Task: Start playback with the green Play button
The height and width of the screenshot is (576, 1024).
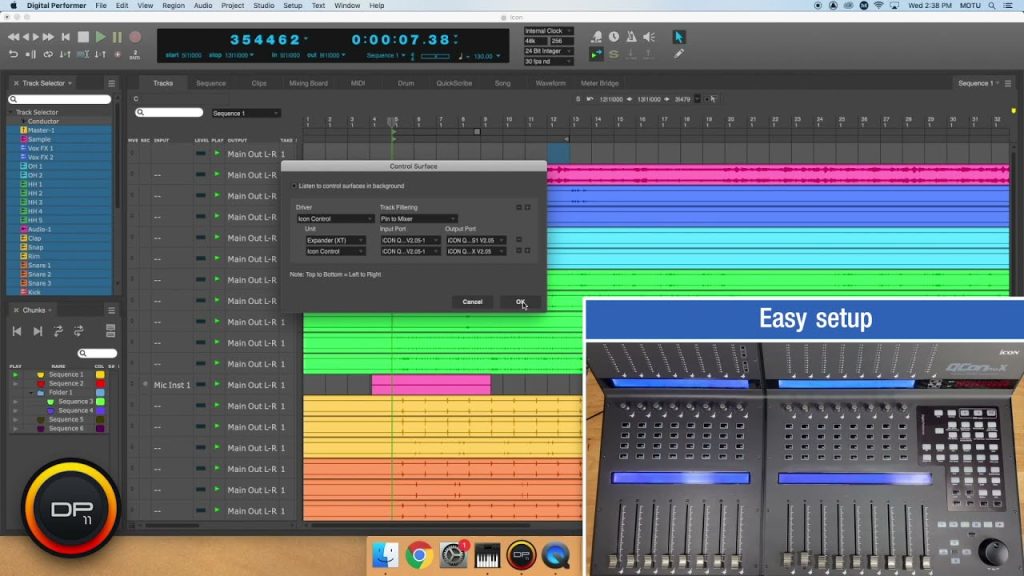Action: (101, 37)
